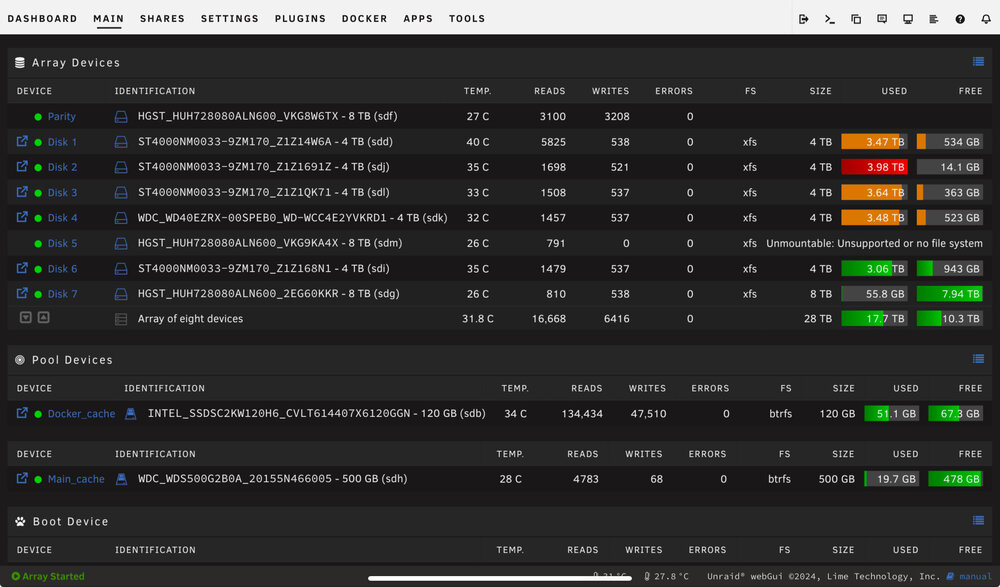The image size is (1000, 587).
Task: Browse Disk 7 contents icon
Action: [x=22, y=293]
